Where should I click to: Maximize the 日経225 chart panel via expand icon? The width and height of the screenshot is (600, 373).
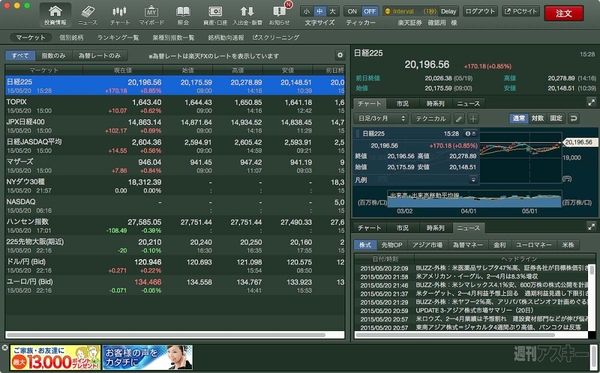tap(591, 102)
